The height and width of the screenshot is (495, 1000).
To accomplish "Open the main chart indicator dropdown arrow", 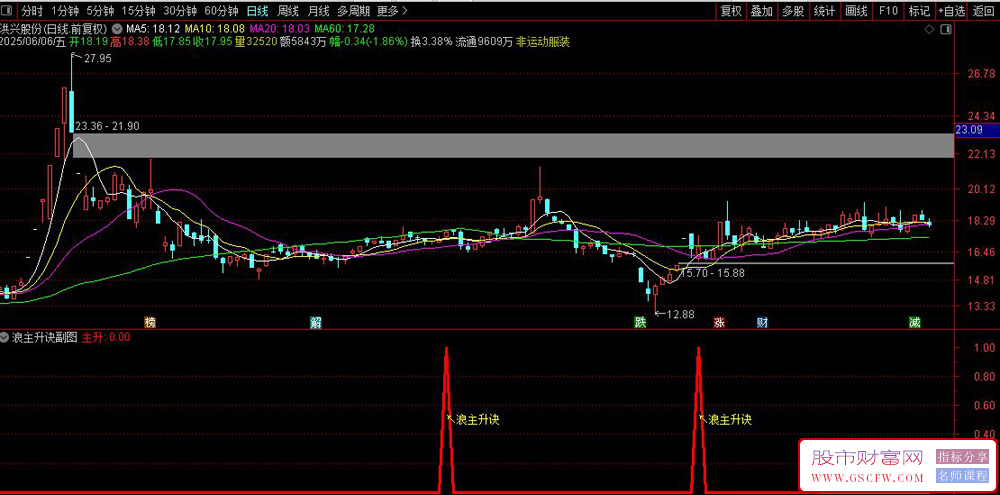I will pos(117,29).
